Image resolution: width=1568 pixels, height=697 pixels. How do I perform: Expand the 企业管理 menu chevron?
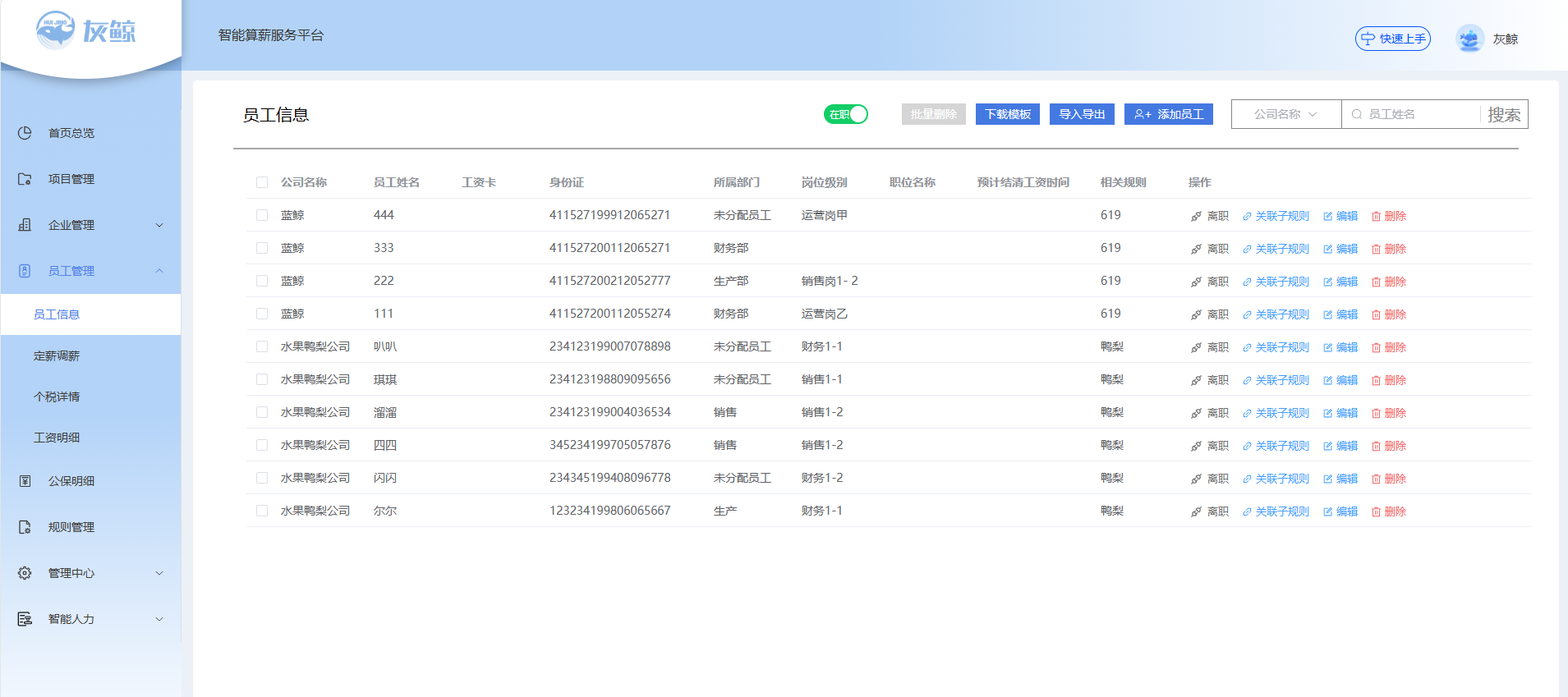159,225
